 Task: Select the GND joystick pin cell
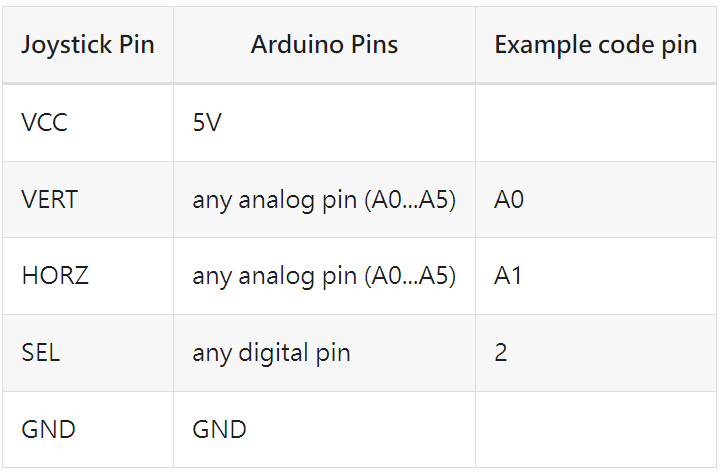point(88,430)
